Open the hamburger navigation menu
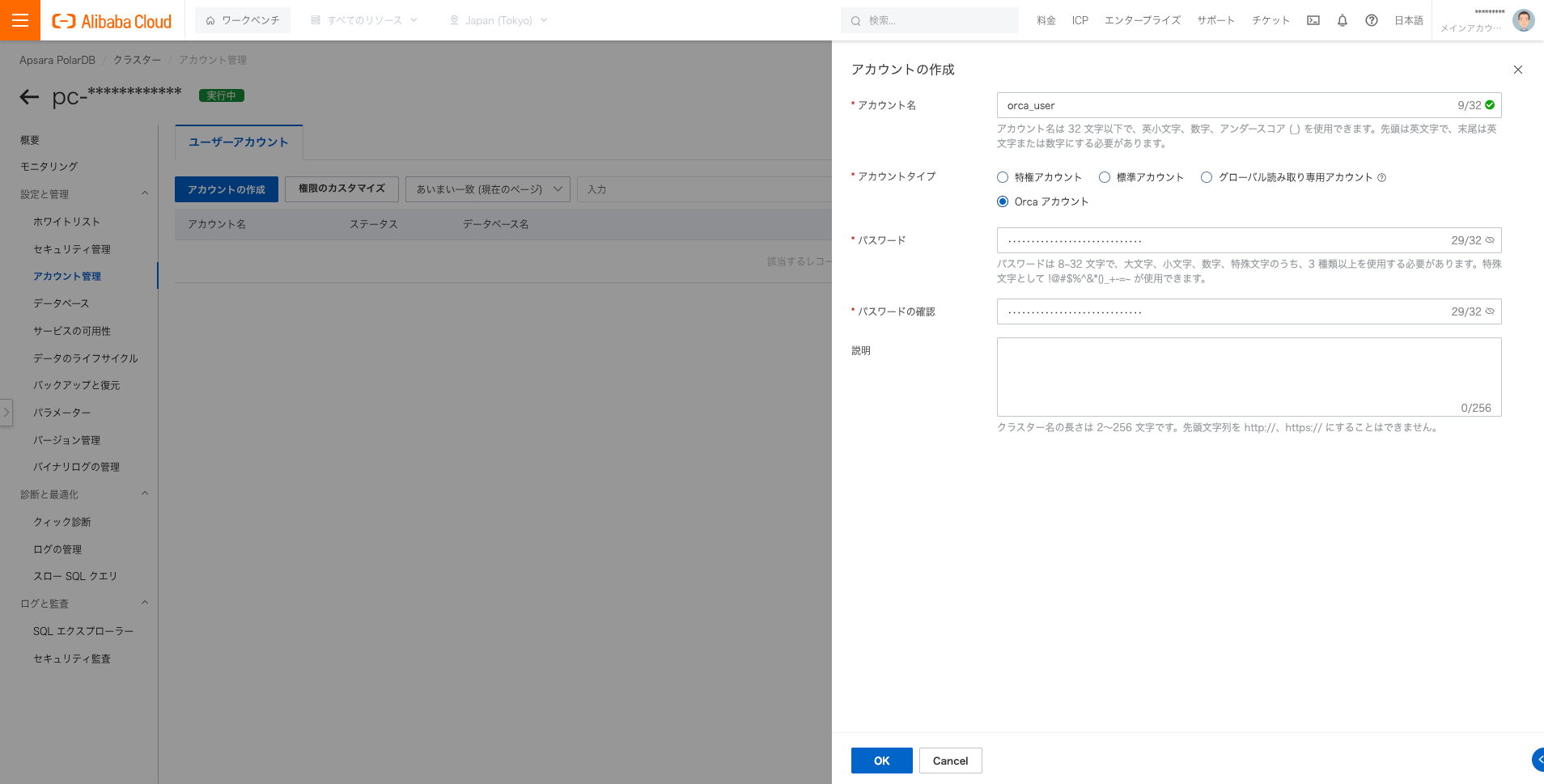Screen dimensions: 1544x784 20,19
